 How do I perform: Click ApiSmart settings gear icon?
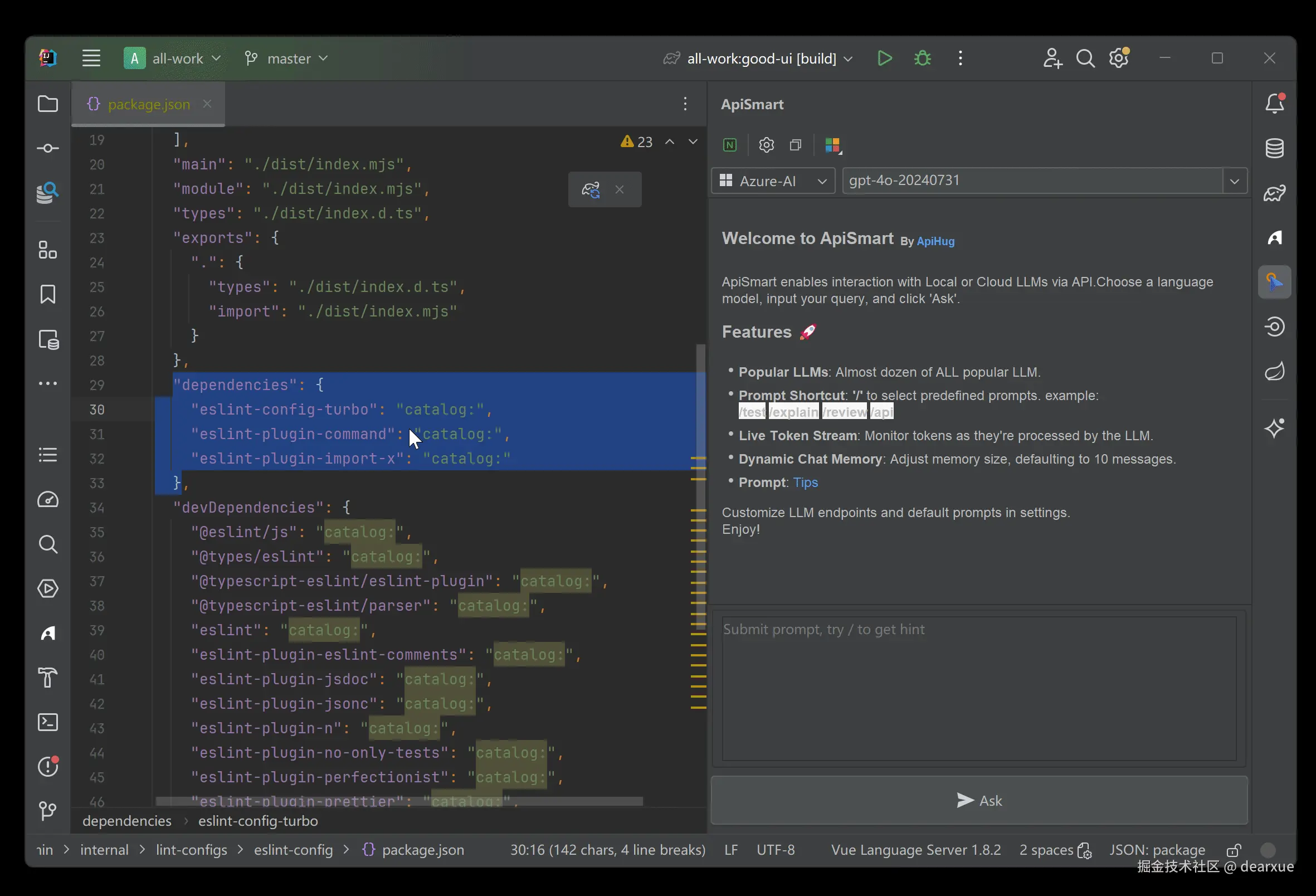766,145
